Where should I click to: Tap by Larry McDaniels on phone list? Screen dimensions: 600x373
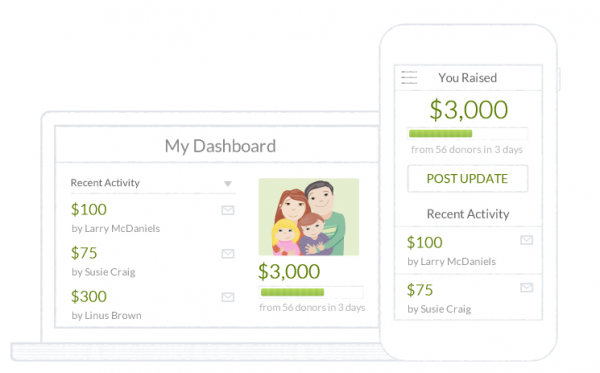coord(452,262)
